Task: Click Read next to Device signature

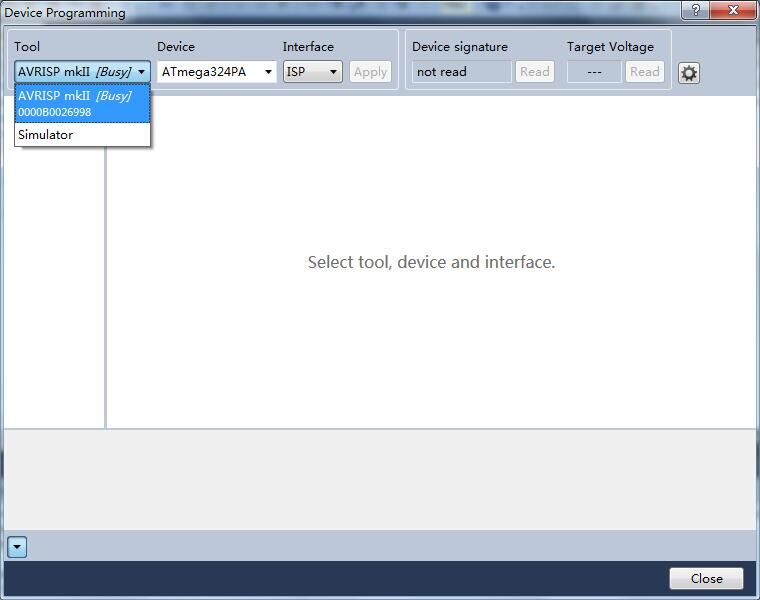Action: [x=535, y=72]
